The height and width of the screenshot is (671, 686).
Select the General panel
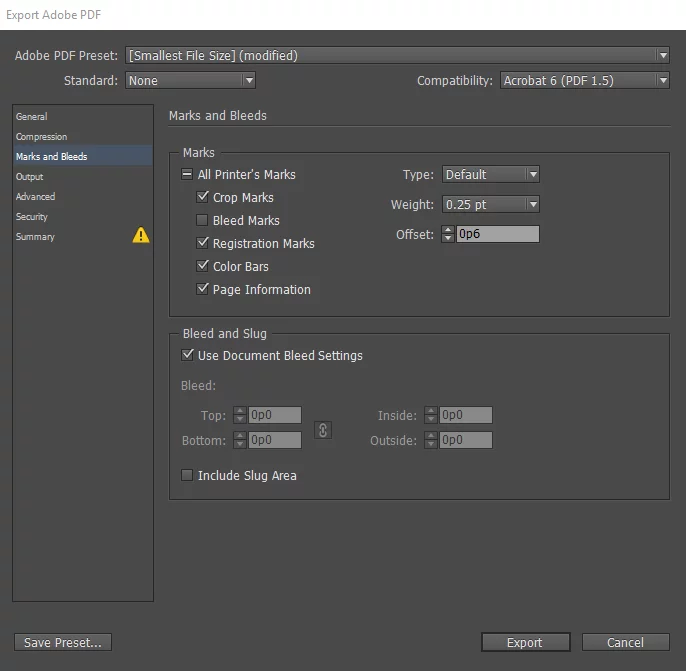(x=83, y=116)
